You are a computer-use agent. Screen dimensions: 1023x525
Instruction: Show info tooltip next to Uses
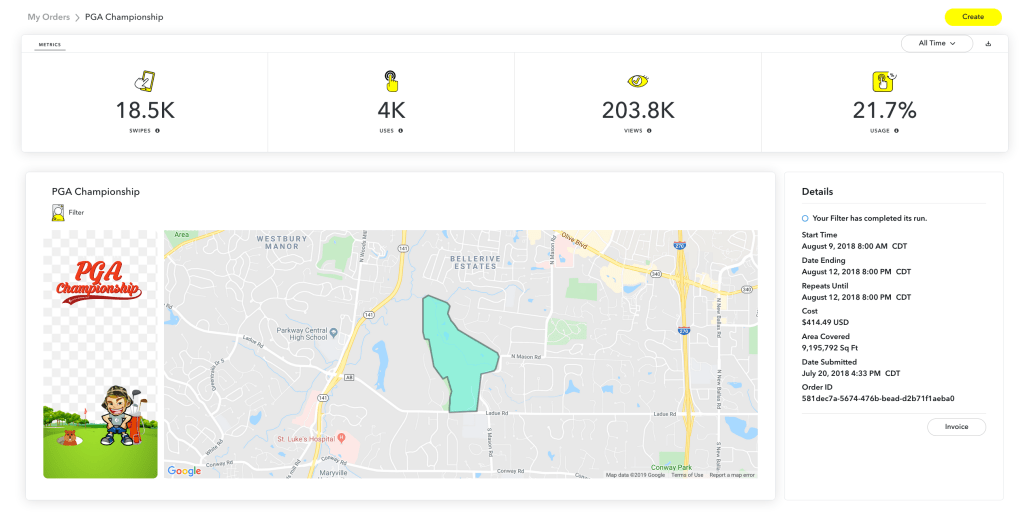tap(401, 131)
